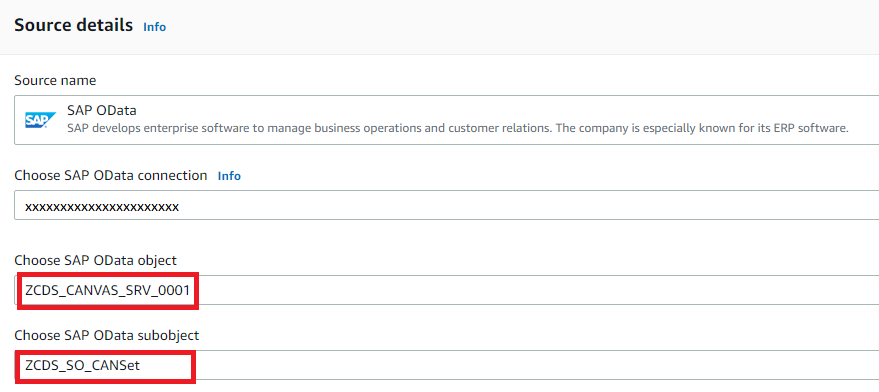Select the ZCDS_CANVAS_SRV_0001 object value
The height and width of the screenshot is (392, 879).
click(x=108, y=290)
